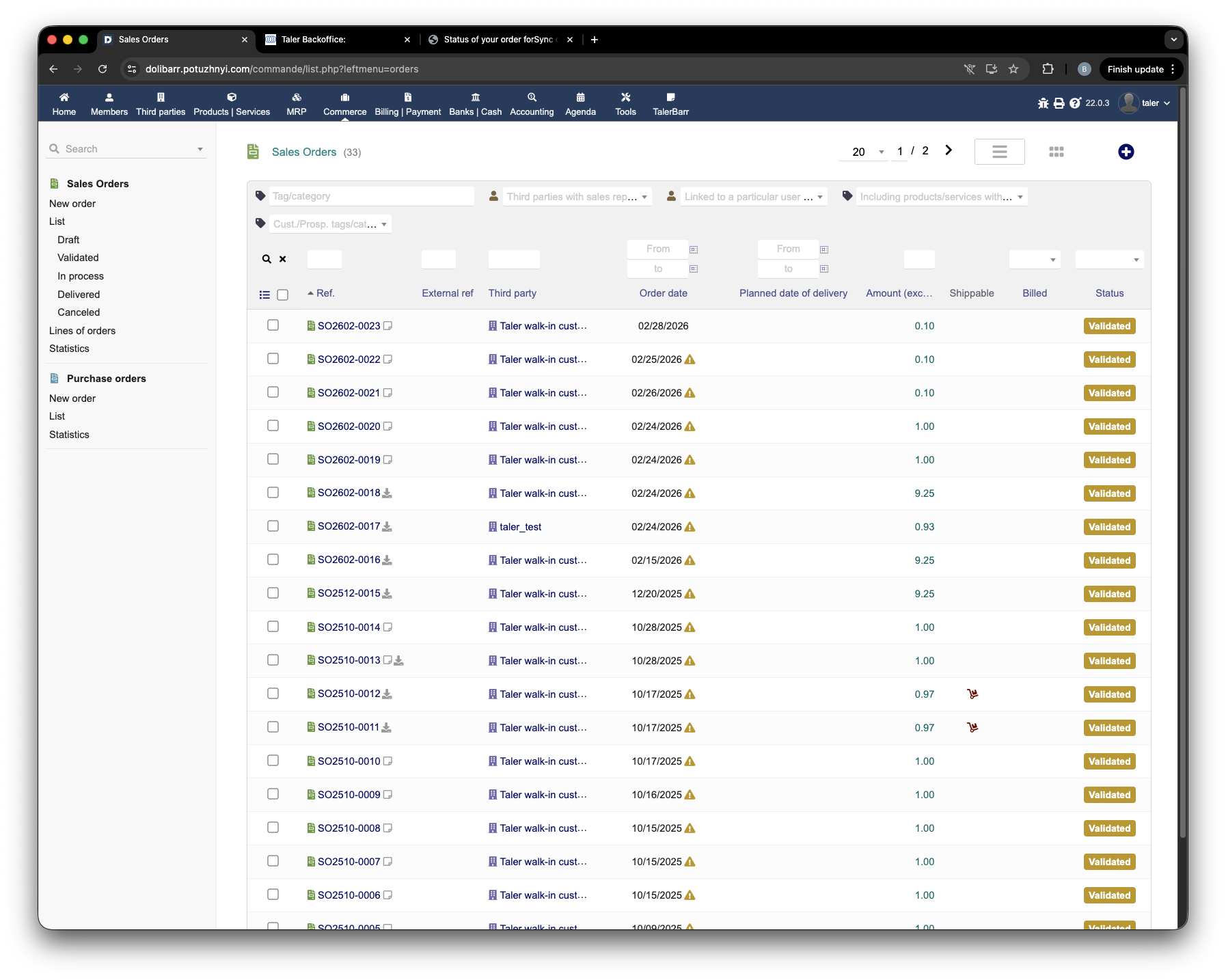
Task: Click the download icon for SO2602-0018
Action: (x=387, y=493)
